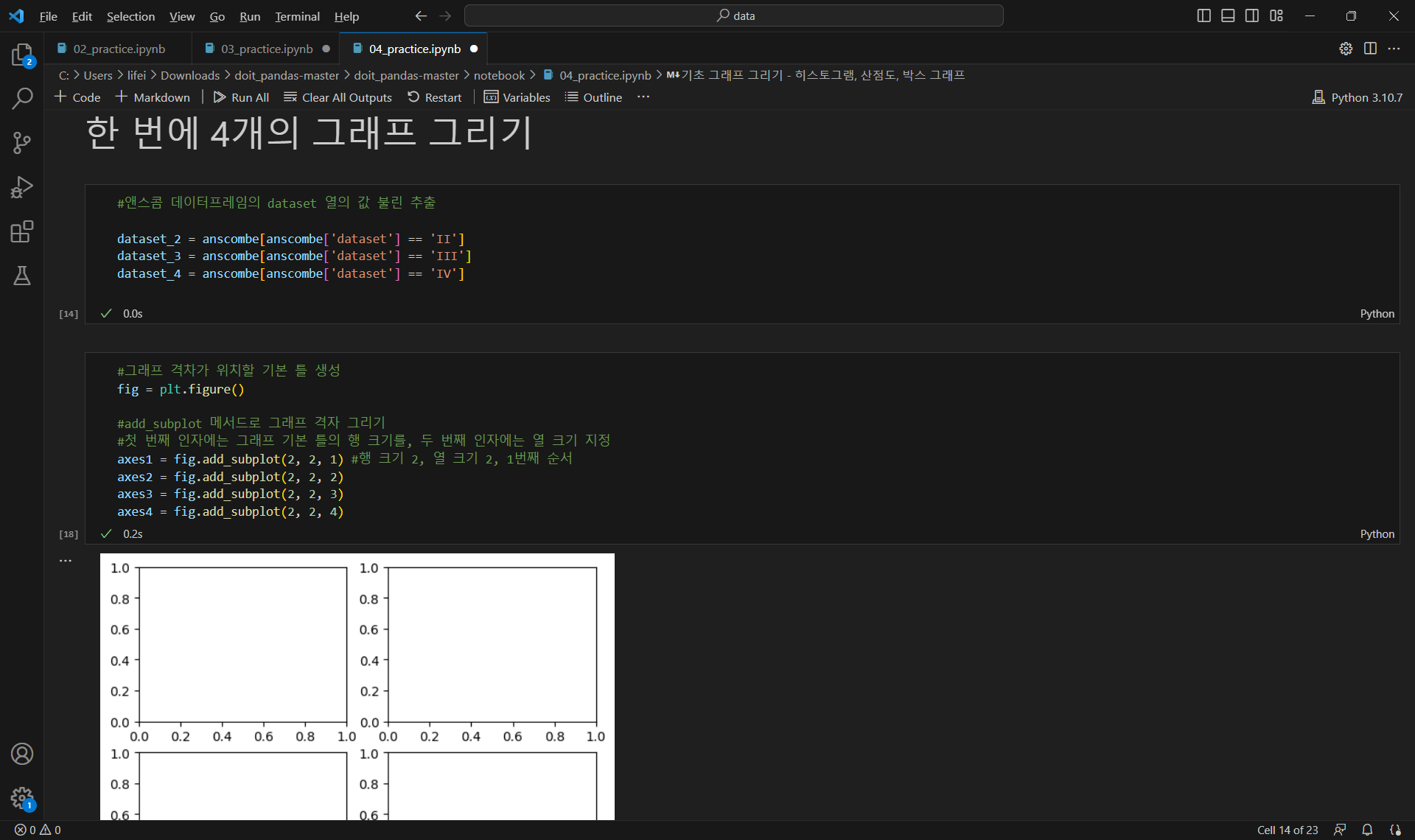Open the Terminal menu
This screenshot has width=1415, height=840.
point(297,16)
